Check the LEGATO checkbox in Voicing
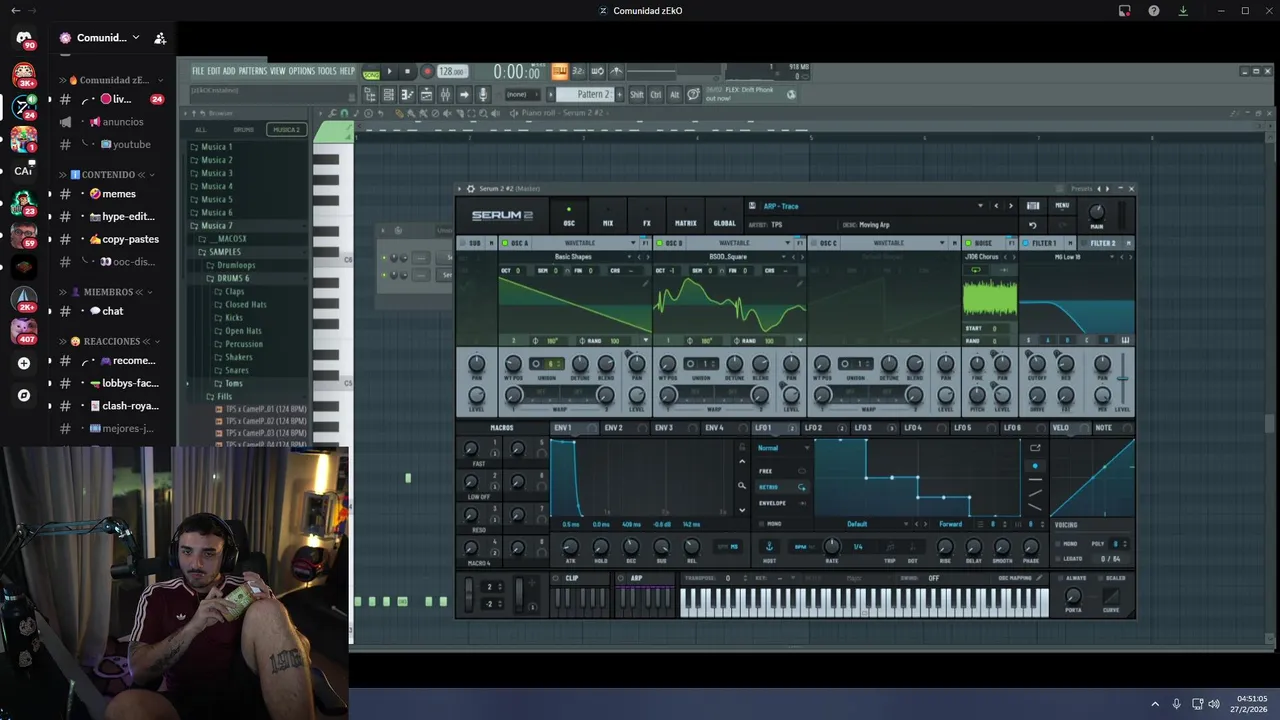1280x720 pixels. (x=1059, y=559)
